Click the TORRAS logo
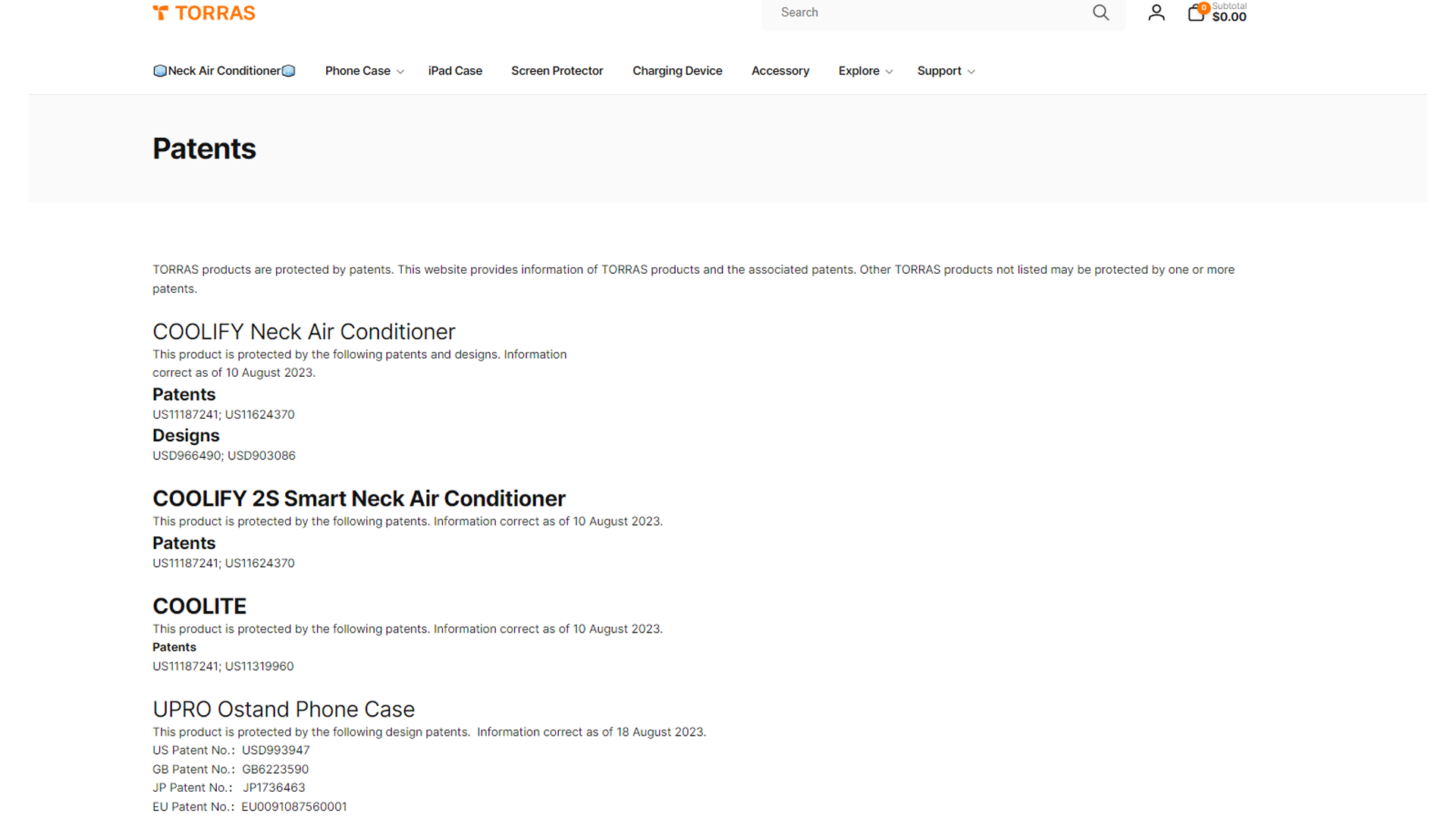The width and height of the screenshot is (1456, 819). [x=204, y=13]
